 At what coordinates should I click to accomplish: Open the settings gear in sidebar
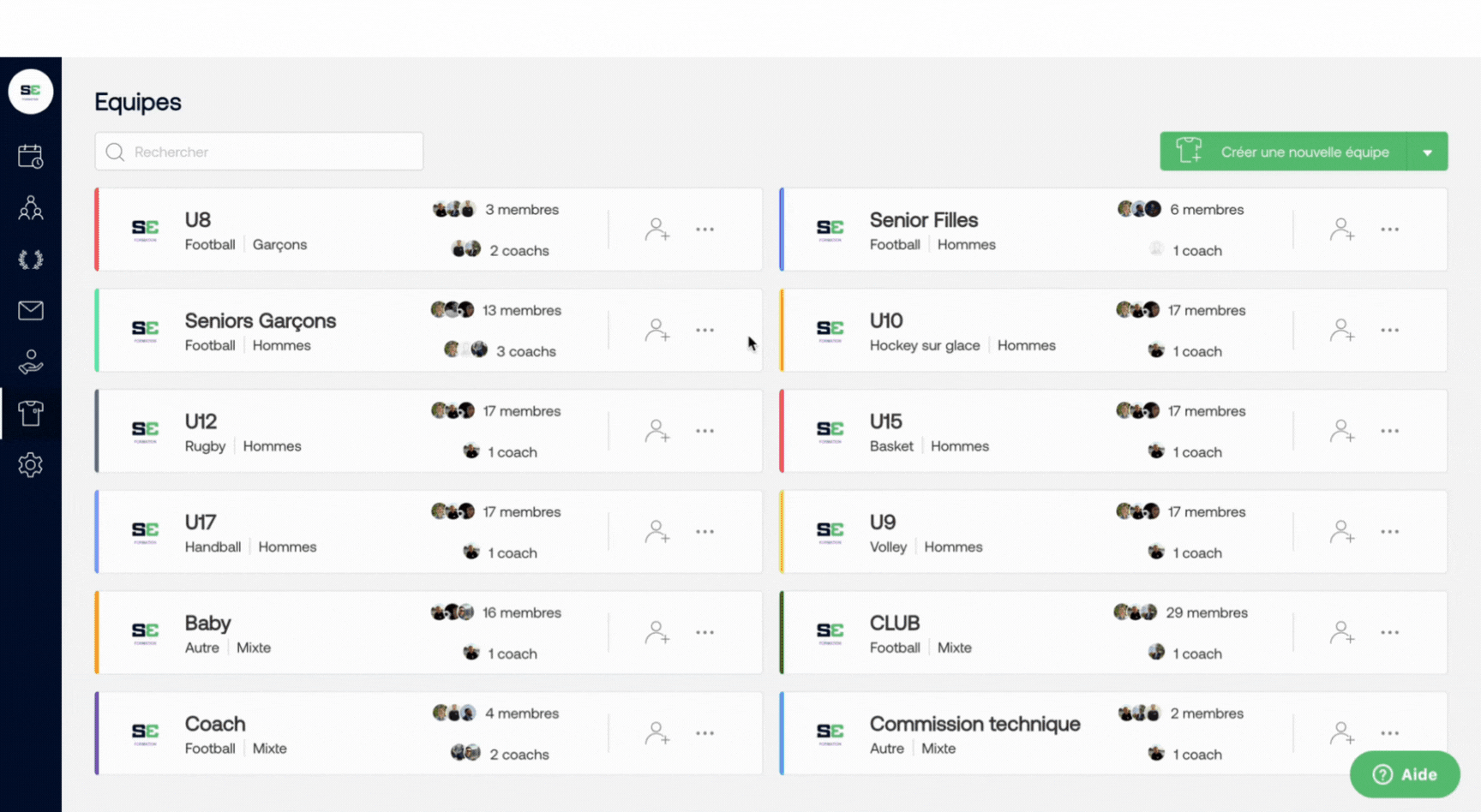tap(31, 465)
